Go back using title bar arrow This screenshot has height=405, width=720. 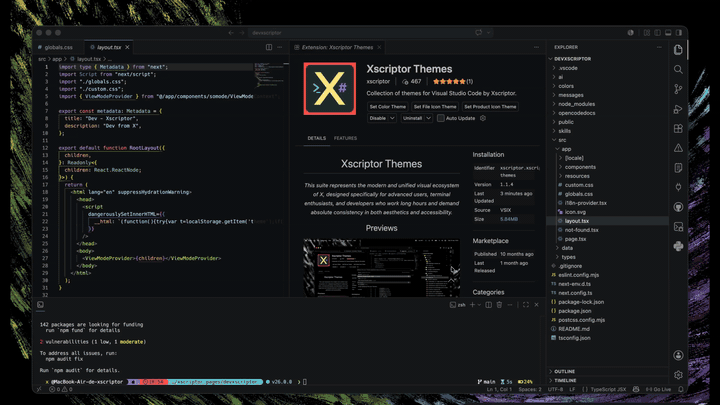pyautogui.click(x=231, y=33)
